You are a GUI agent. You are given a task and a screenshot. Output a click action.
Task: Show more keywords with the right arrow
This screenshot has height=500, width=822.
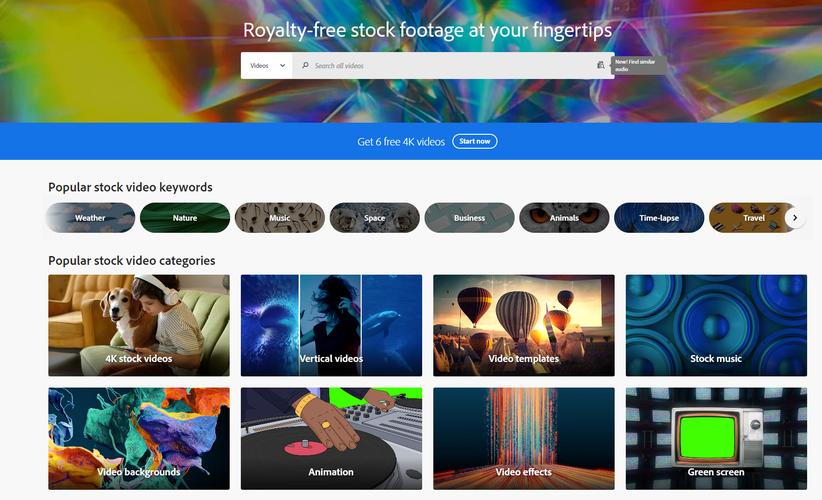[x=795, y=218]
